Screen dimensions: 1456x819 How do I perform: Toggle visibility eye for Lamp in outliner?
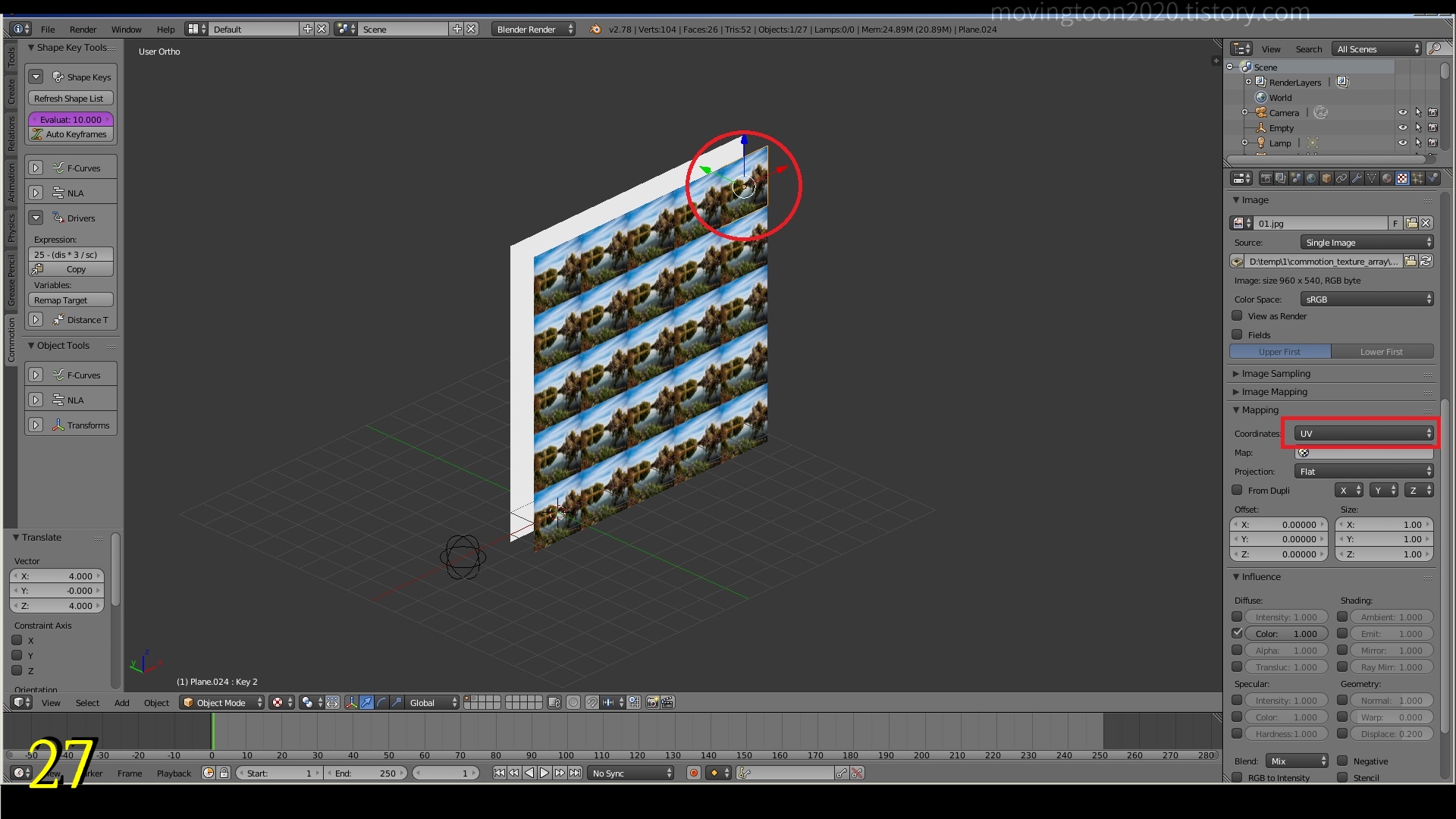click(1402, 143)
